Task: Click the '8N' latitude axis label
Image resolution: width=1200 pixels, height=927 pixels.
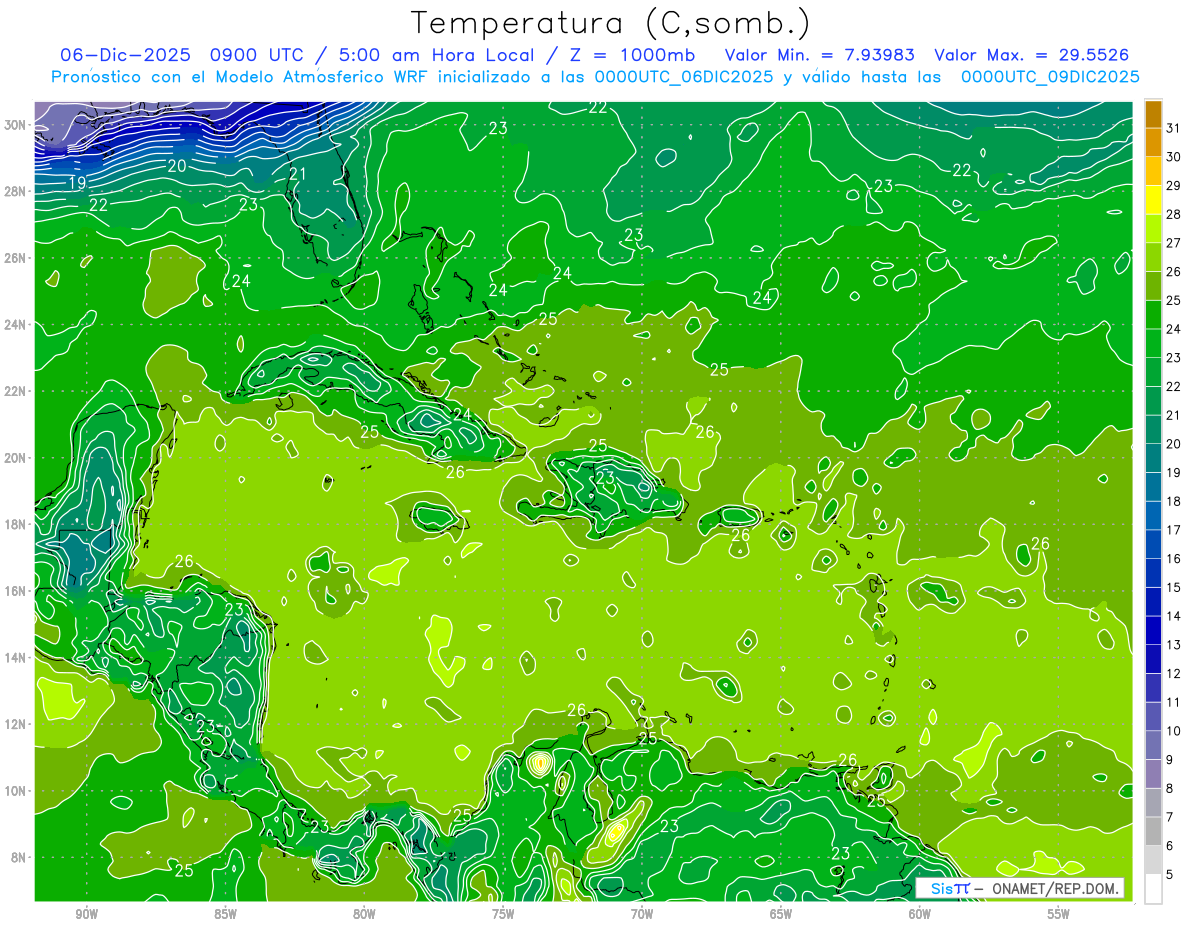Action: pos(18,857)
